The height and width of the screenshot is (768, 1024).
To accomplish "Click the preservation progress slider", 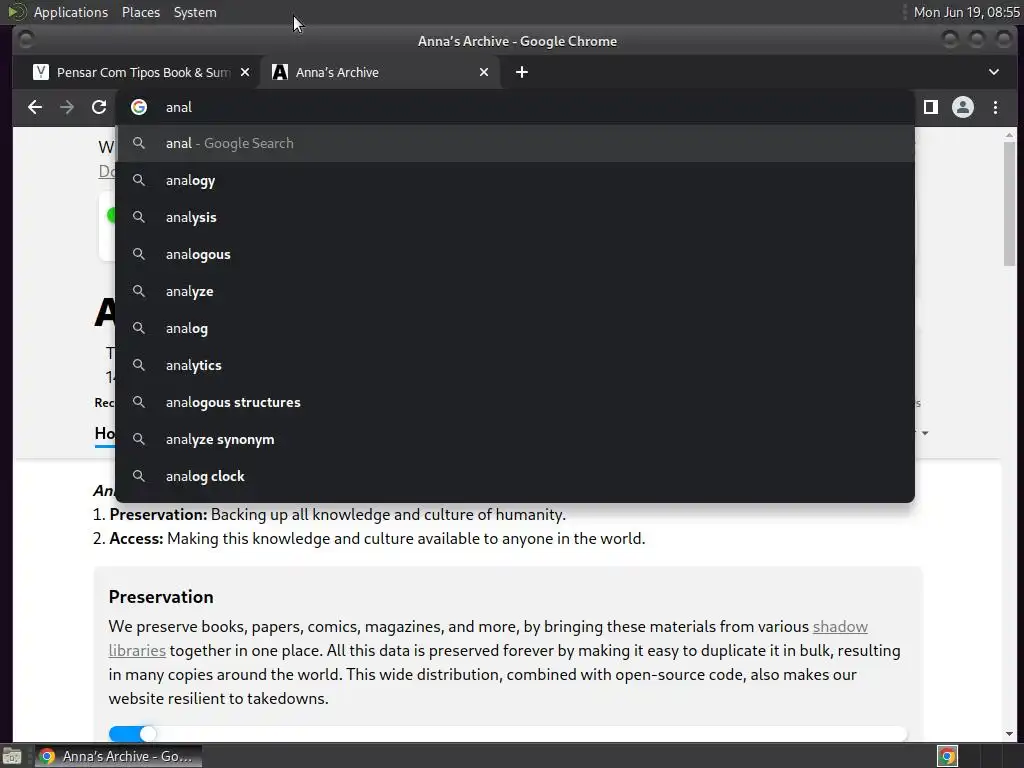I will (507, 734).
